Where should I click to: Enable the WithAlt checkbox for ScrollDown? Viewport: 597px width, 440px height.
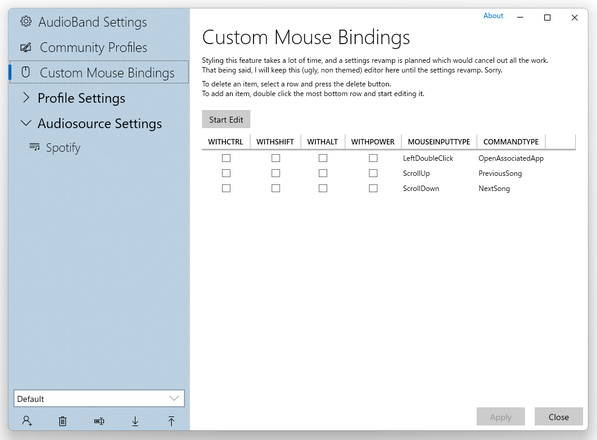[x=323, y=188]
